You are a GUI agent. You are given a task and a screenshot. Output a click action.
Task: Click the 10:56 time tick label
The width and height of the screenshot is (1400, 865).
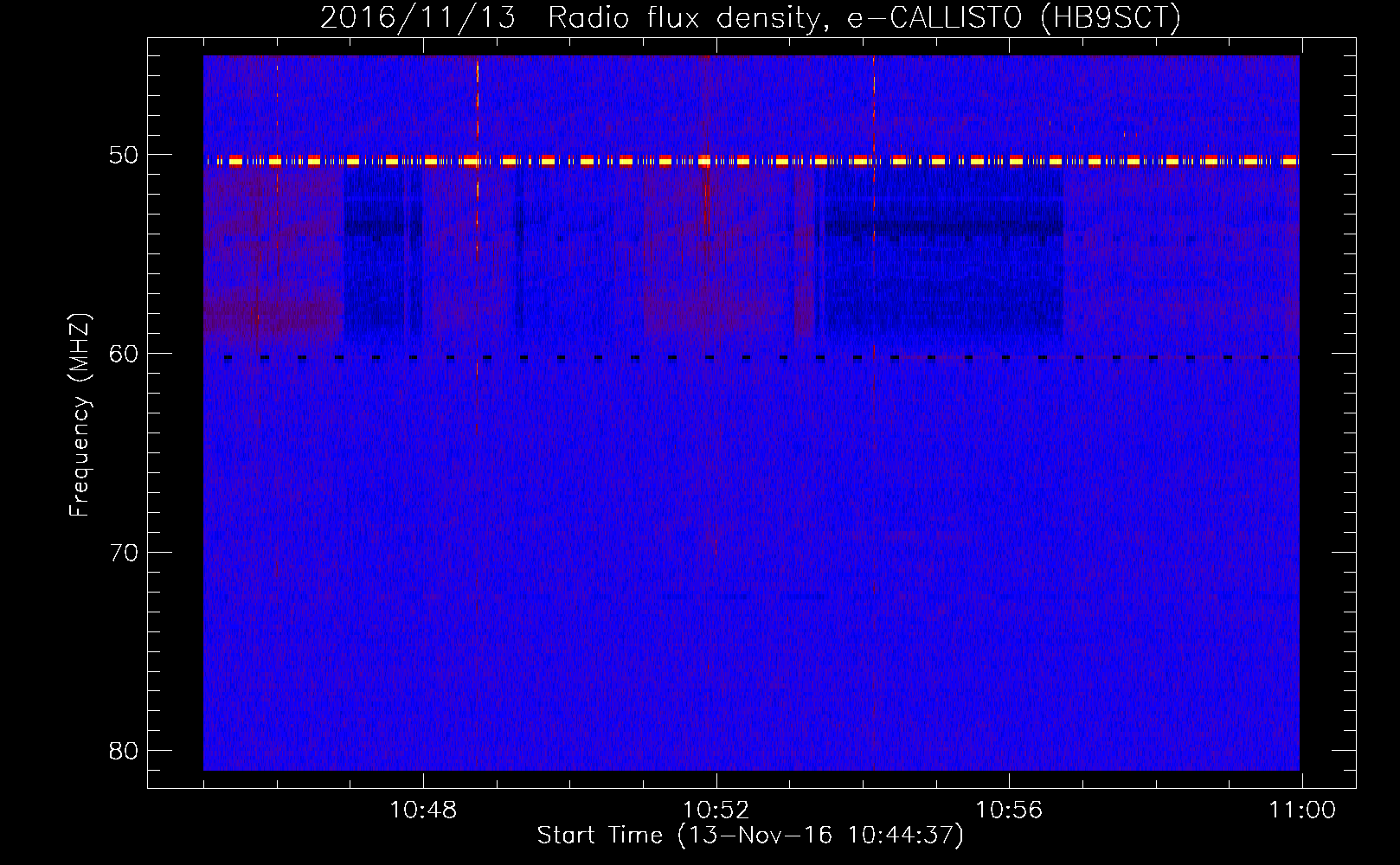click(1009, 811)
